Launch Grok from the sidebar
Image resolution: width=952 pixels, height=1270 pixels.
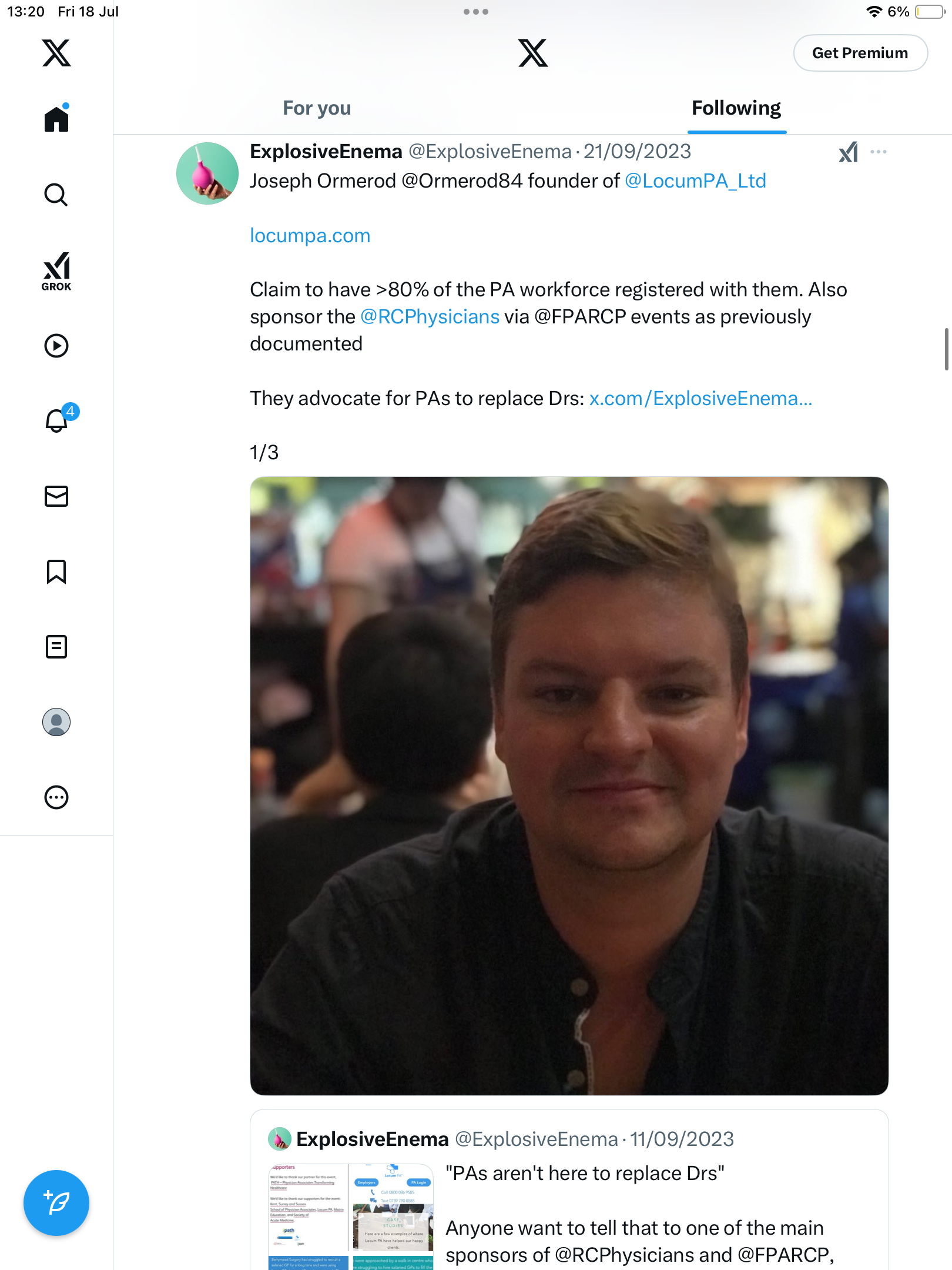pos(56,271)
